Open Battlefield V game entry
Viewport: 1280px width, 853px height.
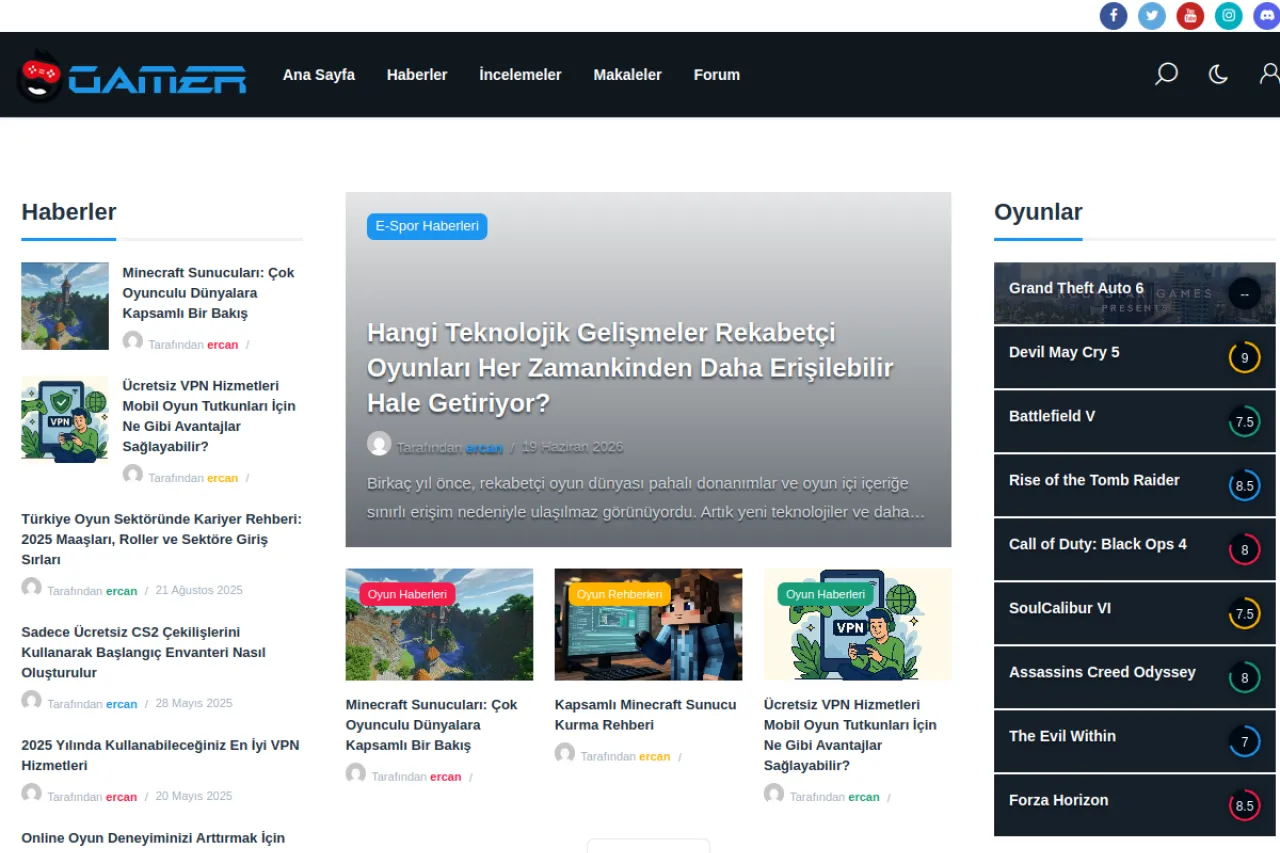(x=1135, y=421)
